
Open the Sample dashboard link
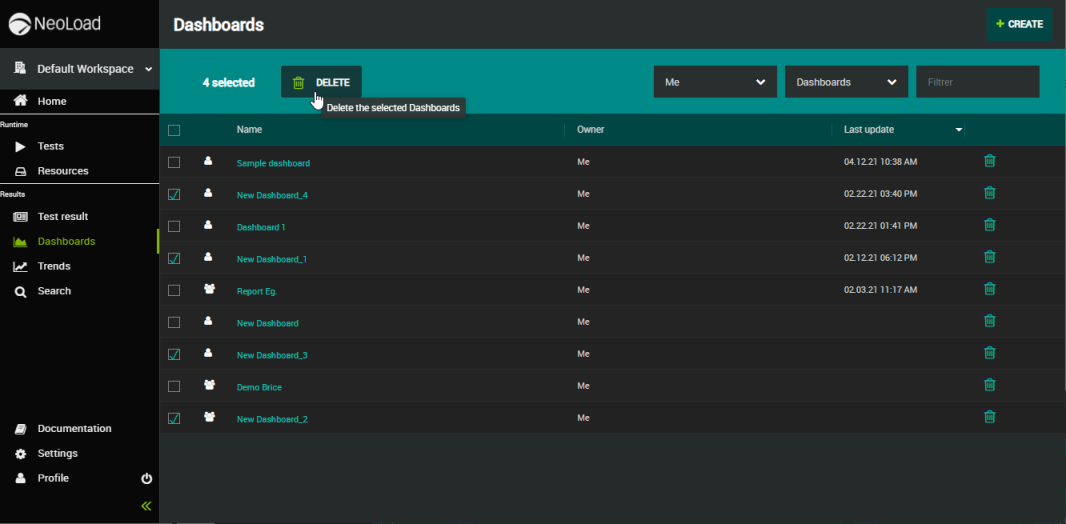coord(273,163)
